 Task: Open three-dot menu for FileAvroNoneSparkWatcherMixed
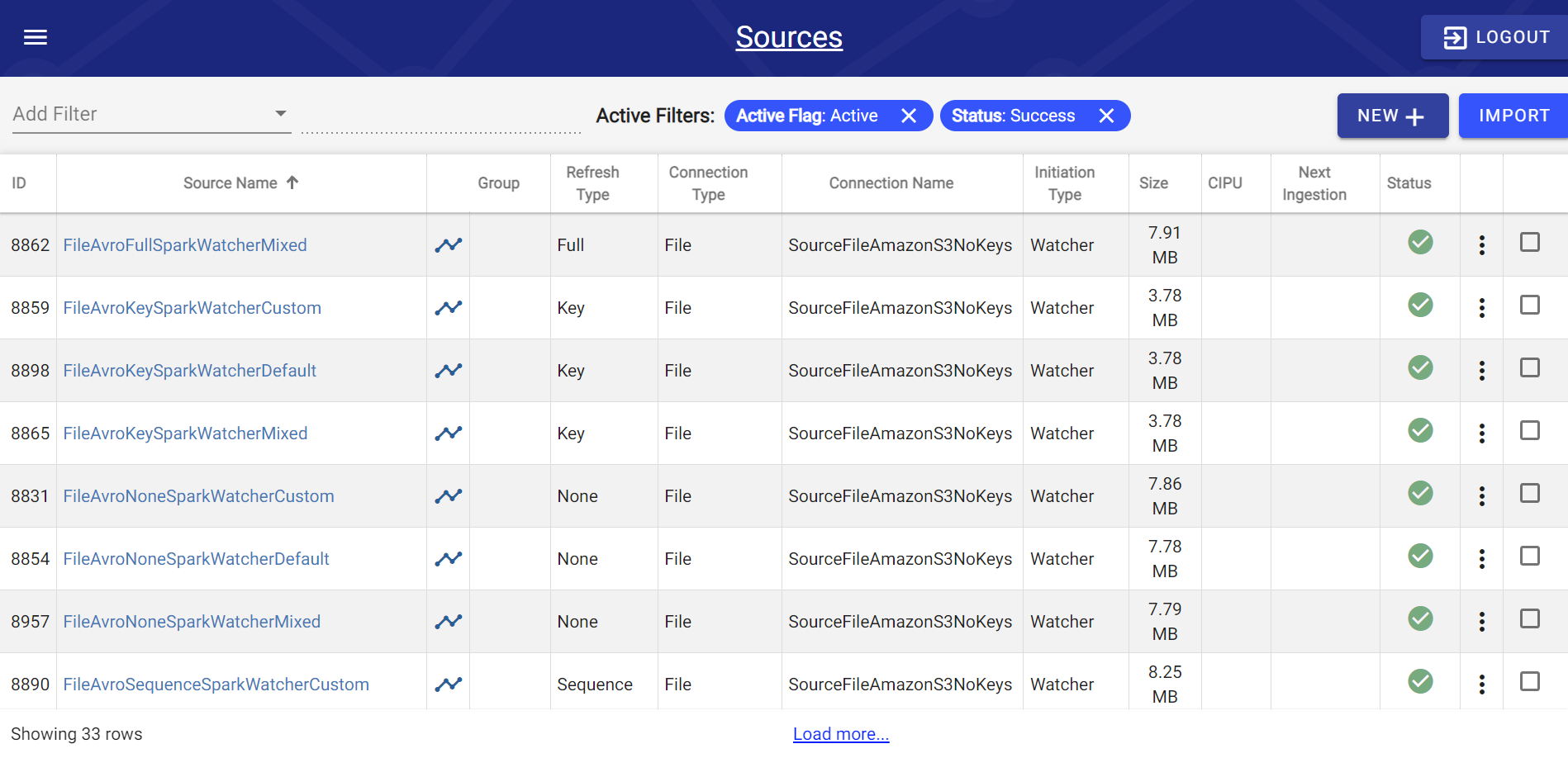(x=1482, y=622)
